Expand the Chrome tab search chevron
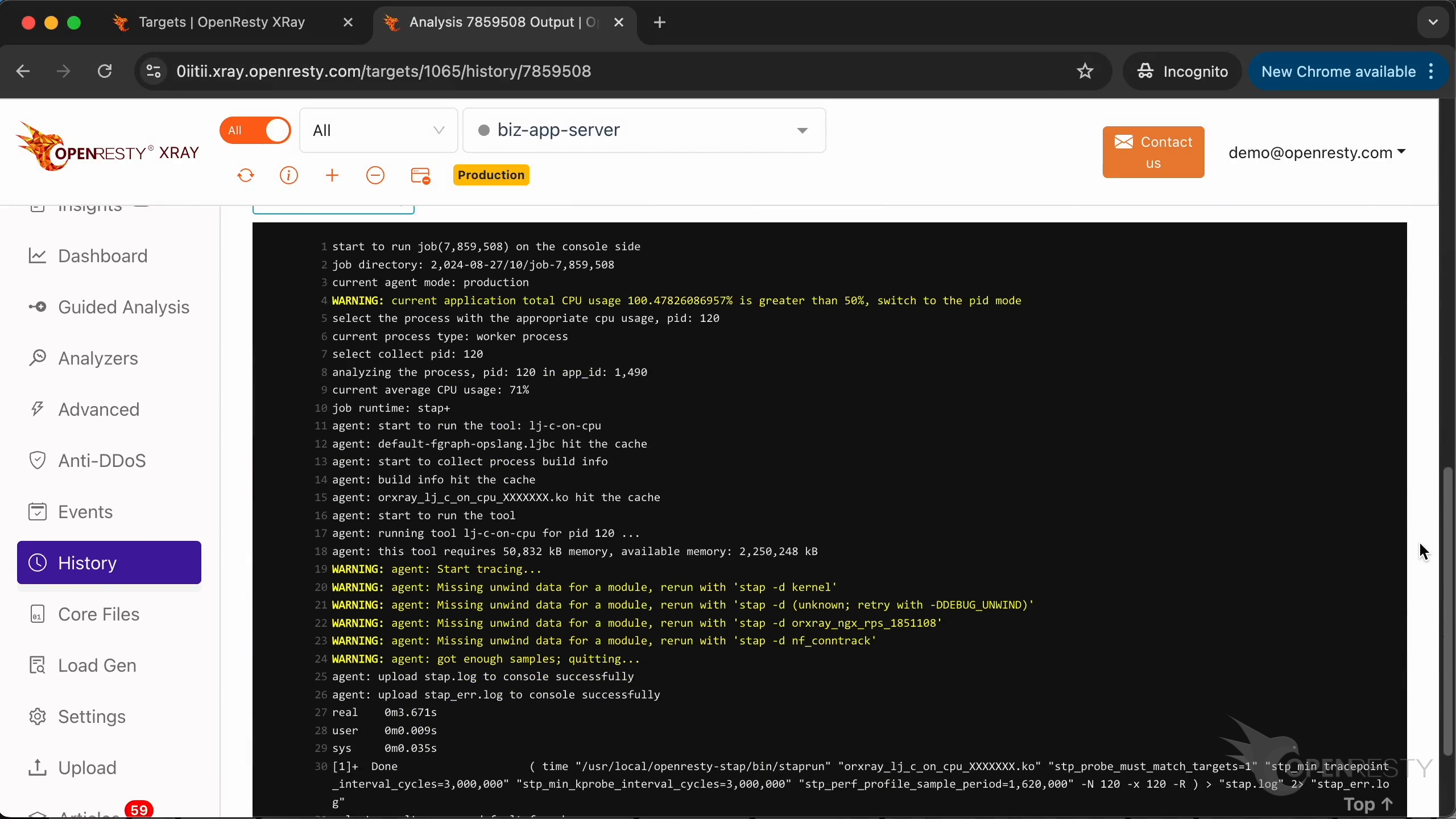This screenshot has width=1456, height=819. [1433, 22]
